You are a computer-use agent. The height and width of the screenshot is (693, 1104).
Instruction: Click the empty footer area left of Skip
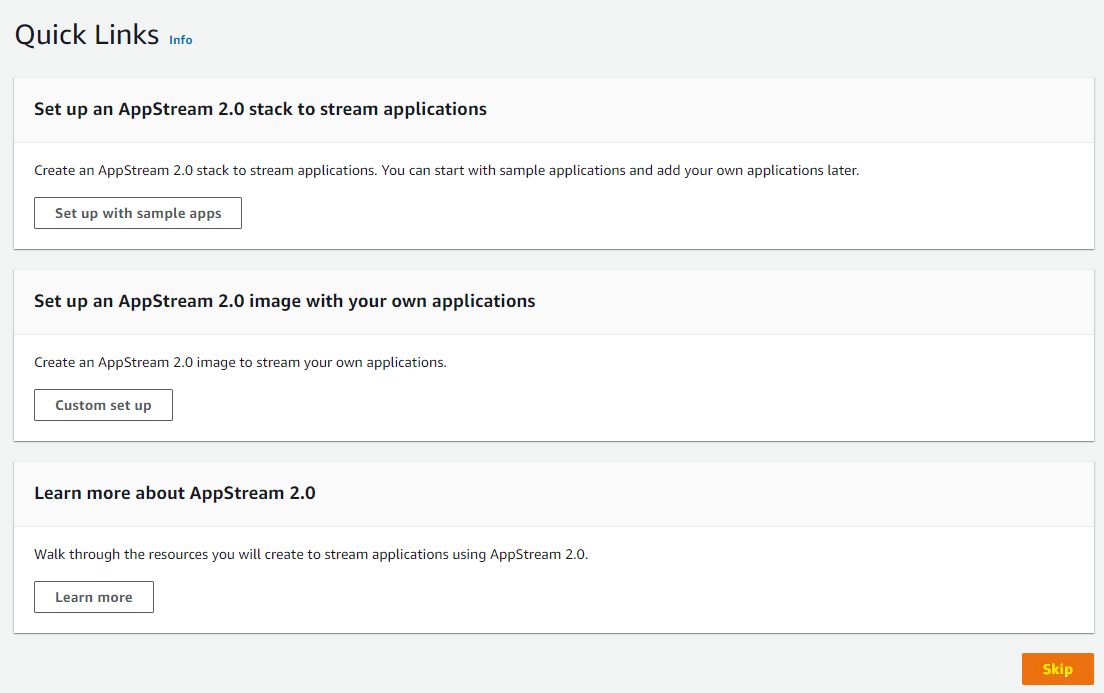point(500,669)
